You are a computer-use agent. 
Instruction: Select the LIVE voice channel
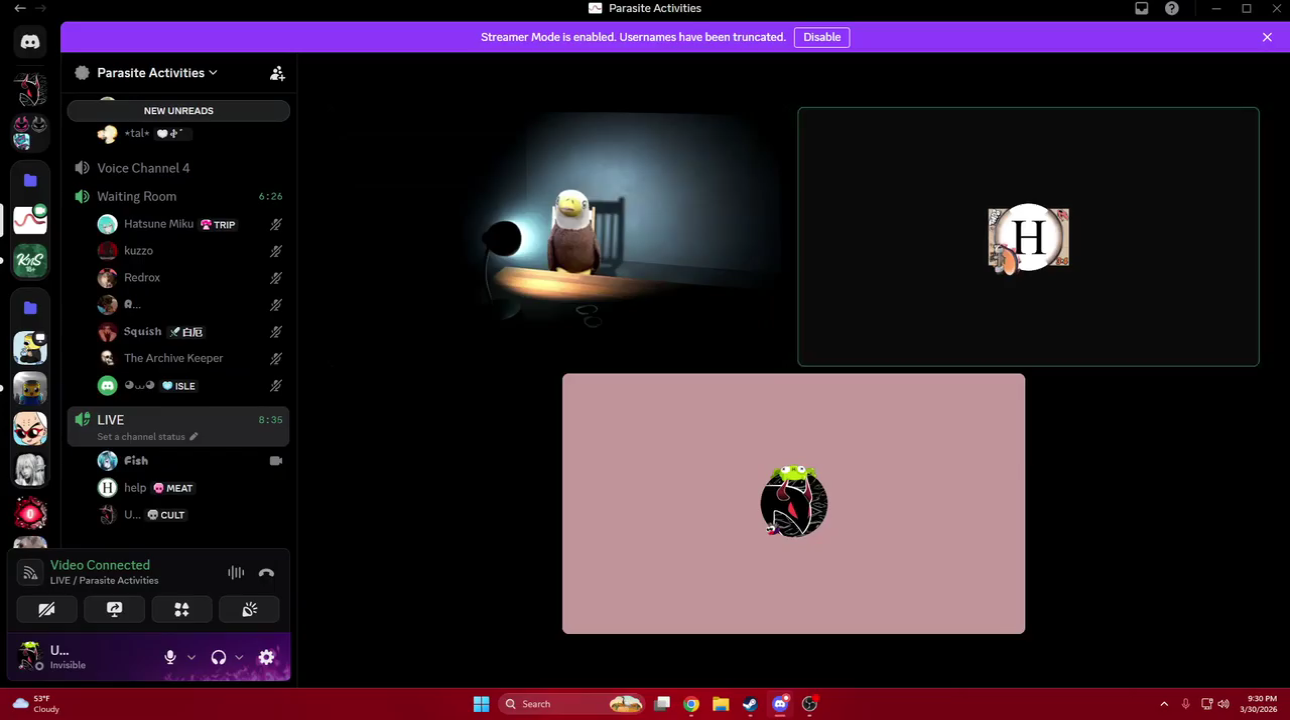pos(178,426)
